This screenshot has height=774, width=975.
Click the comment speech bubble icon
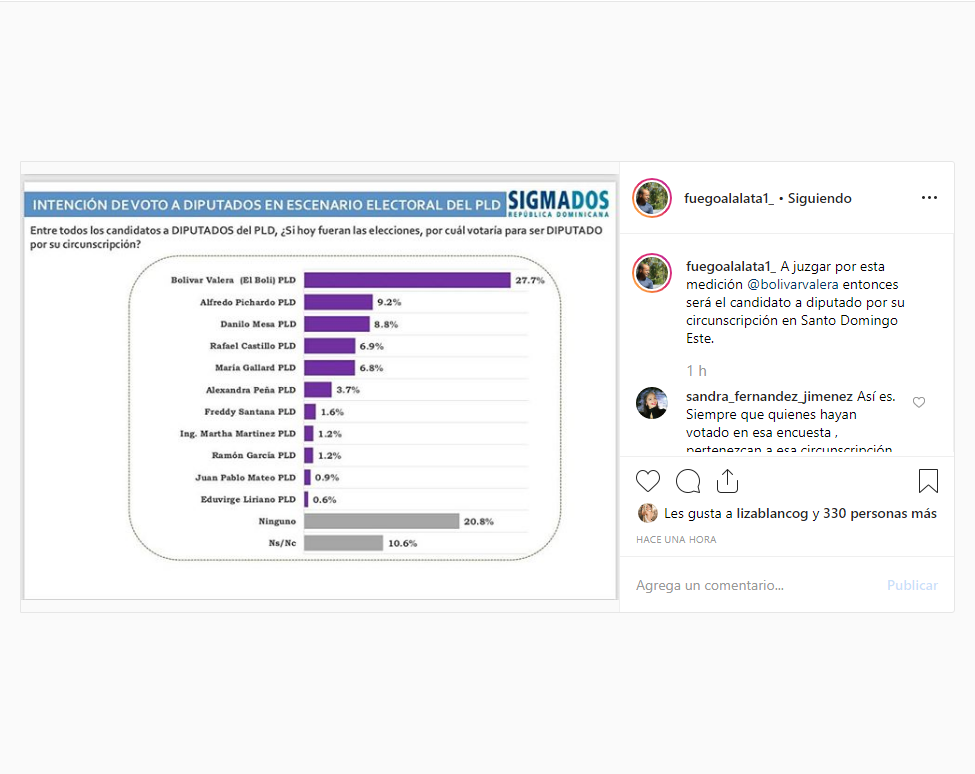click(688, 482)
